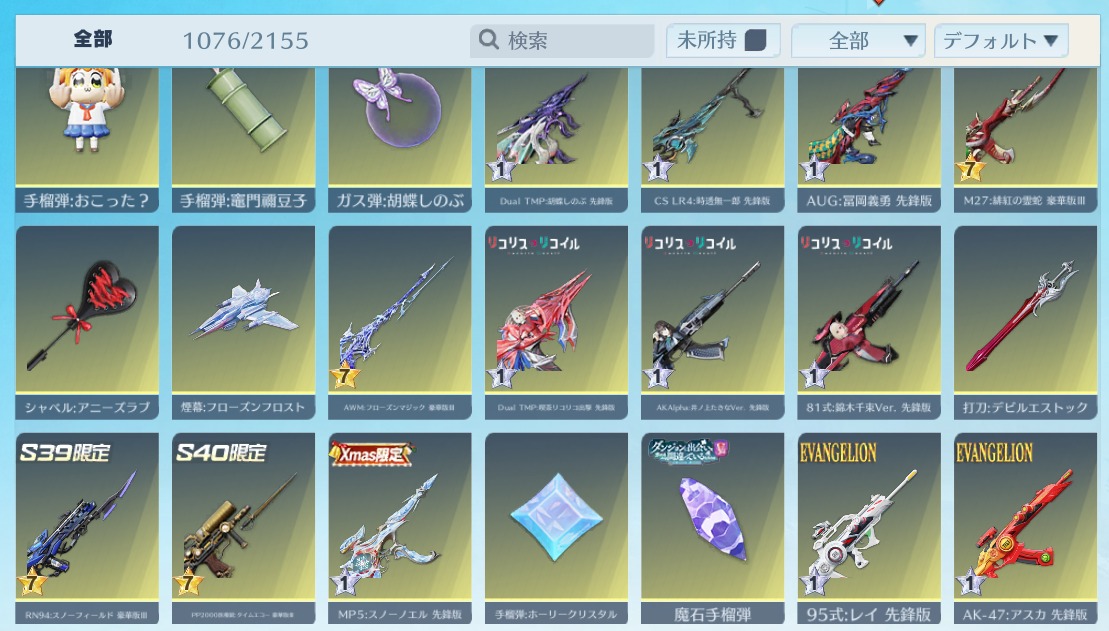Image resolution: width=1109 pixels, height=631 pixels.
Task: Choose the ガス弾:胡蝶しのぶ butterfly item
Action: tap(400, 140)
